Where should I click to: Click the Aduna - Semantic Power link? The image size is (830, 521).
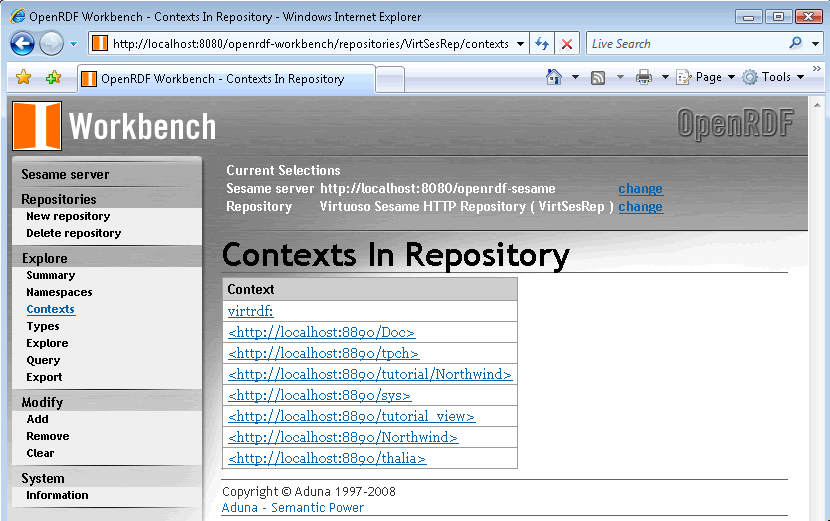click(292, 507)
